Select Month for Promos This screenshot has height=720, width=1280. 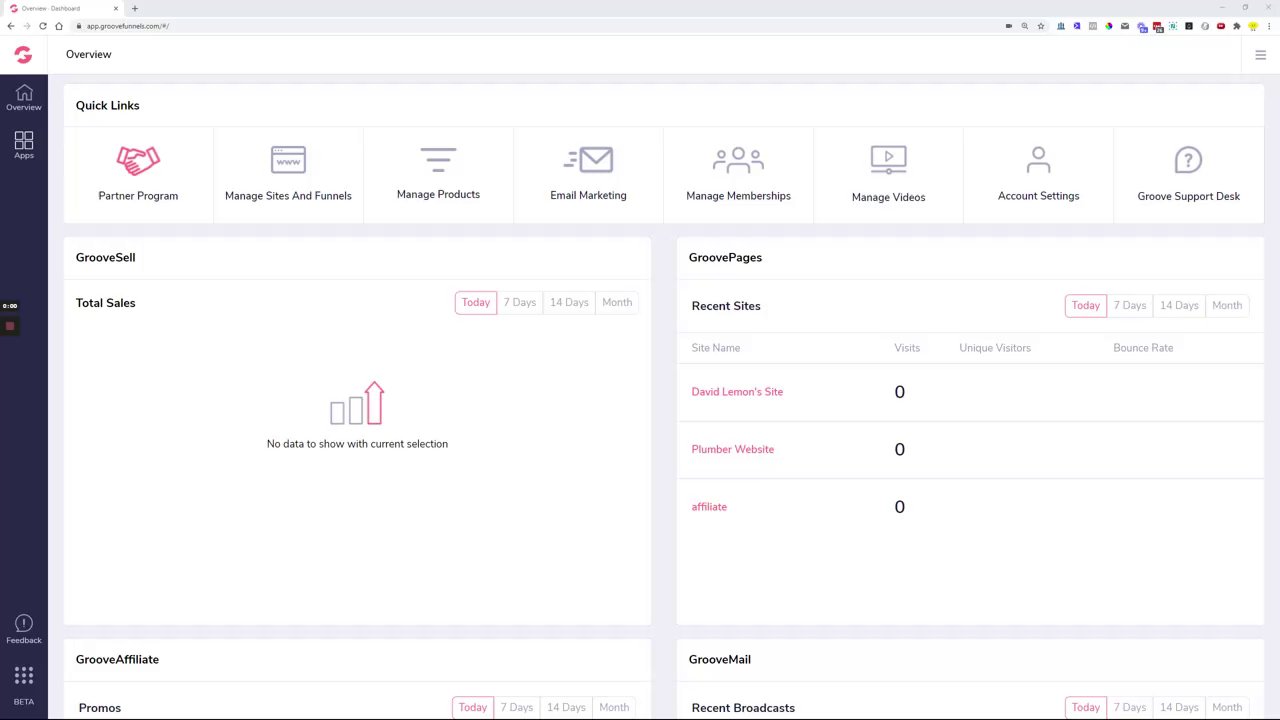pyautogui.click(x=614, y=707)
